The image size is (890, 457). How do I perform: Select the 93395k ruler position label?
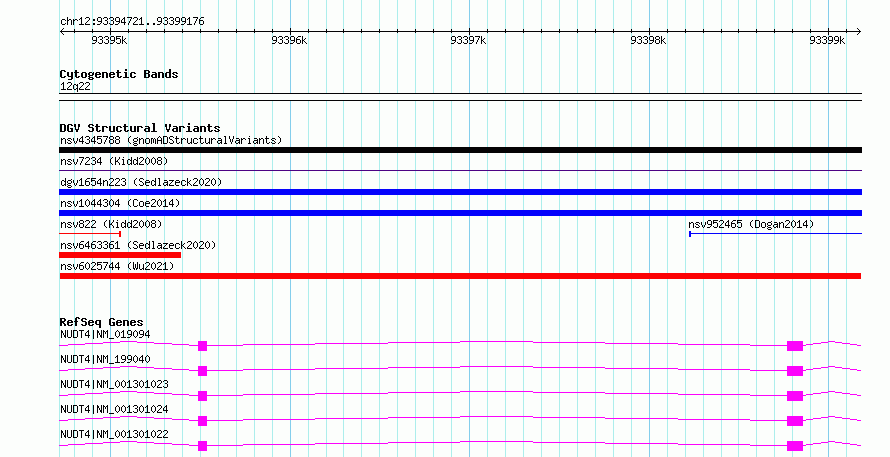pyautogui.click(x=109, y=40)
